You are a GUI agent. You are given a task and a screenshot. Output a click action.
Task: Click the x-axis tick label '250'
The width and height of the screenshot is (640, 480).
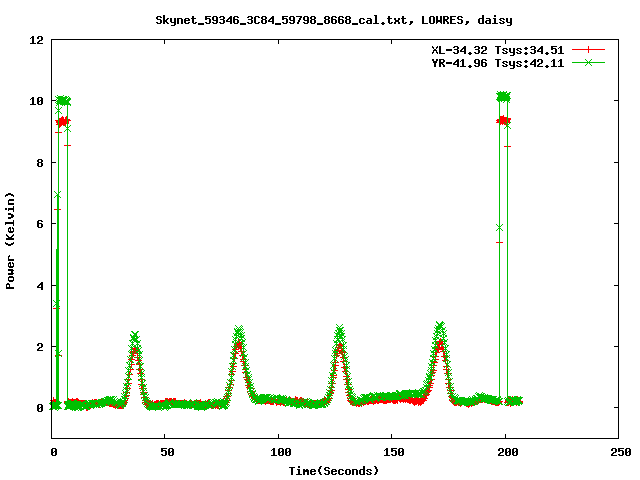pos(621,452)
